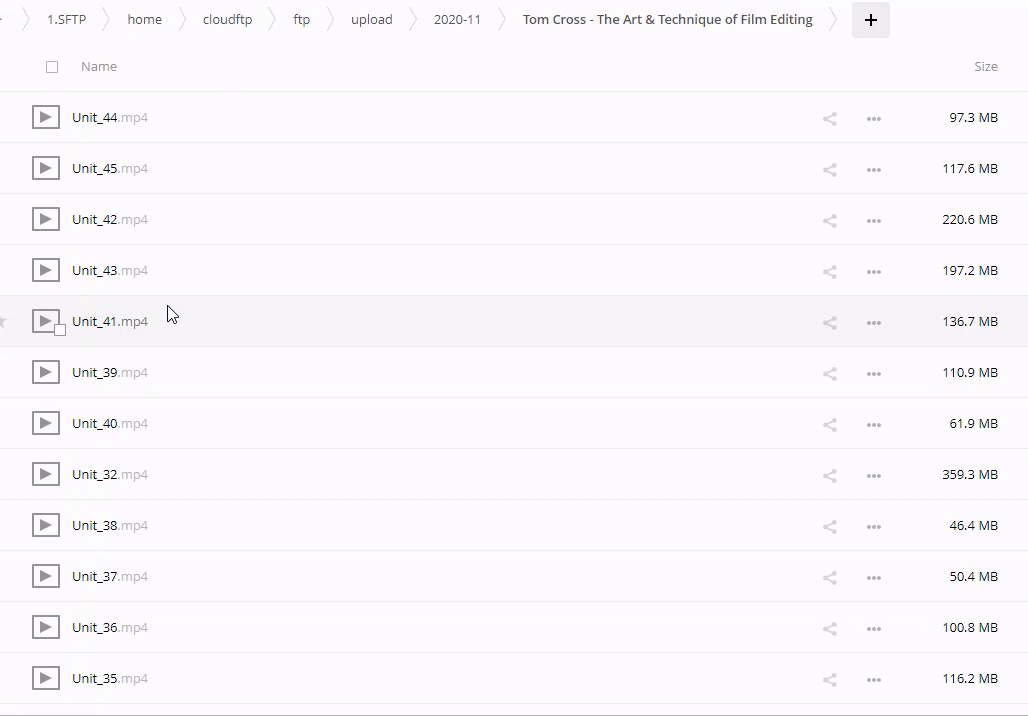Click the share icon for Unit_44.mp4
The image size is (1028, 716).
point(829,118)
